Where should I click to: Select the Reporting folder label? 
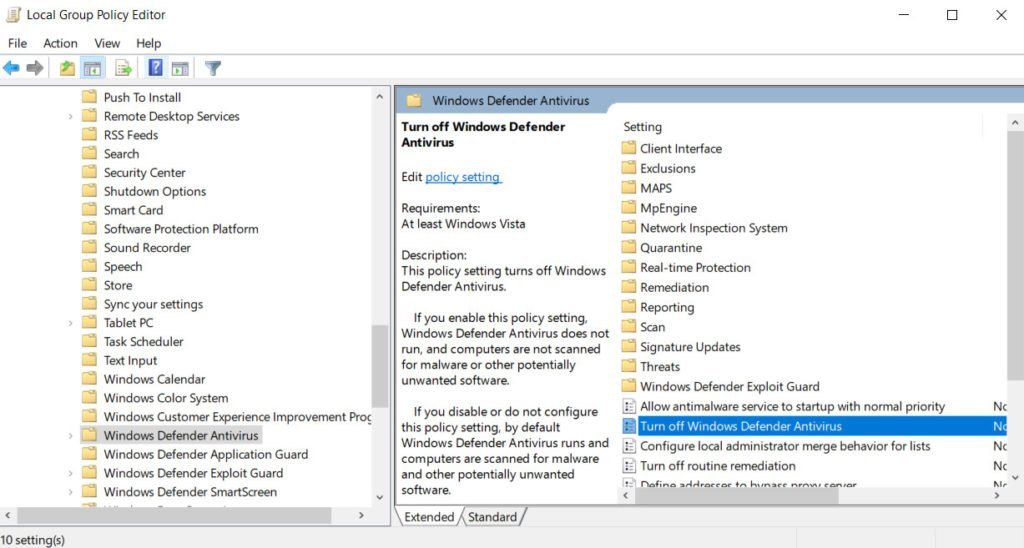(667, 307)
